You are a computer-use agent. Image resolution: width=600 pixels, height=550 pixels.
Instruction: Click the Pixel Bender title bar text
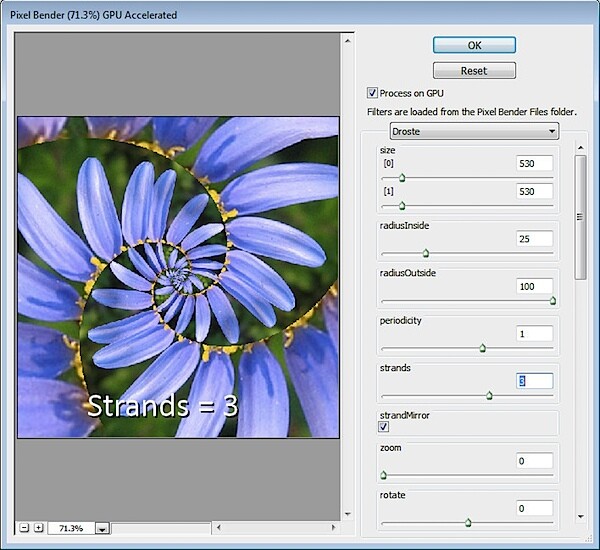coord(94,15)
